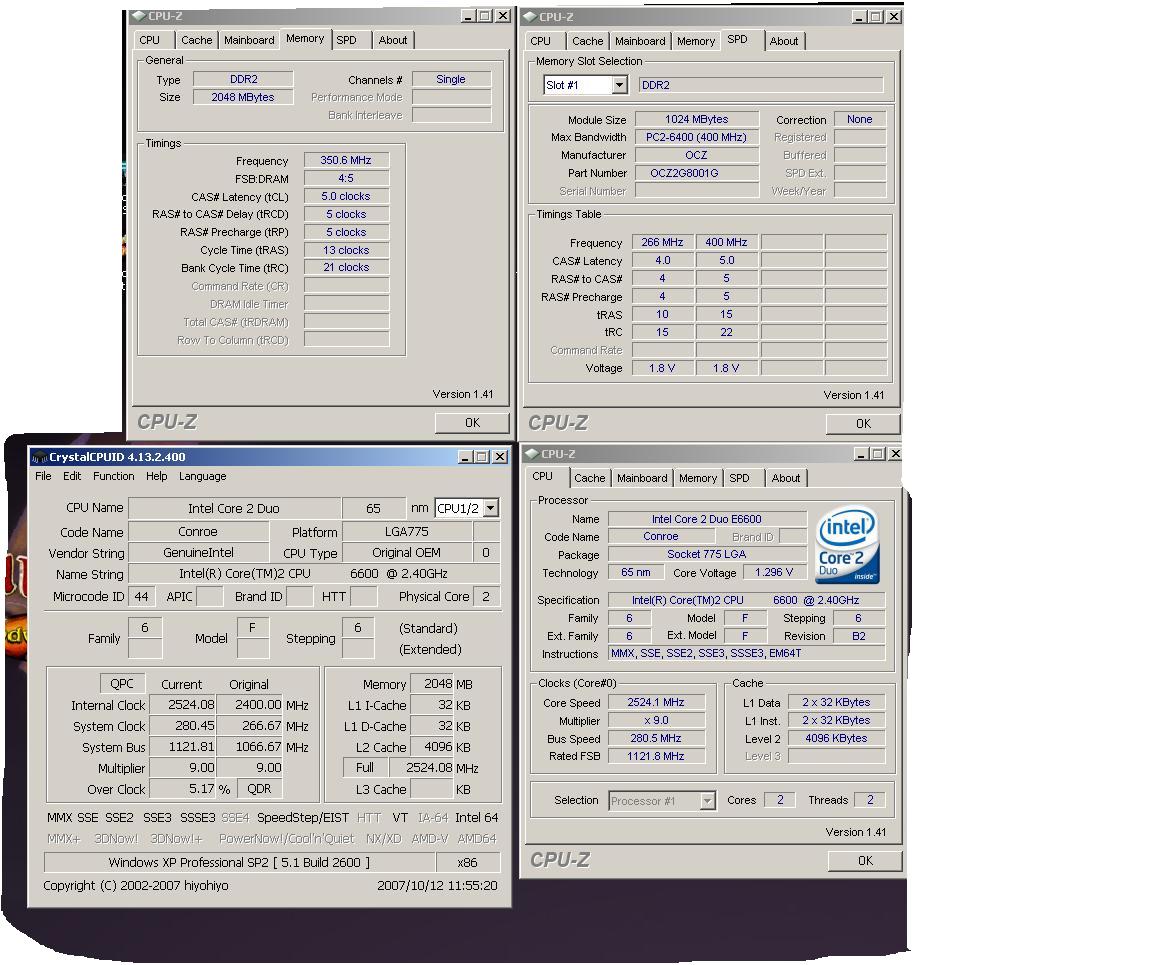Switch to About tab in Memory window
This screenshot has width=1173, height=965.
coord(393,40)
